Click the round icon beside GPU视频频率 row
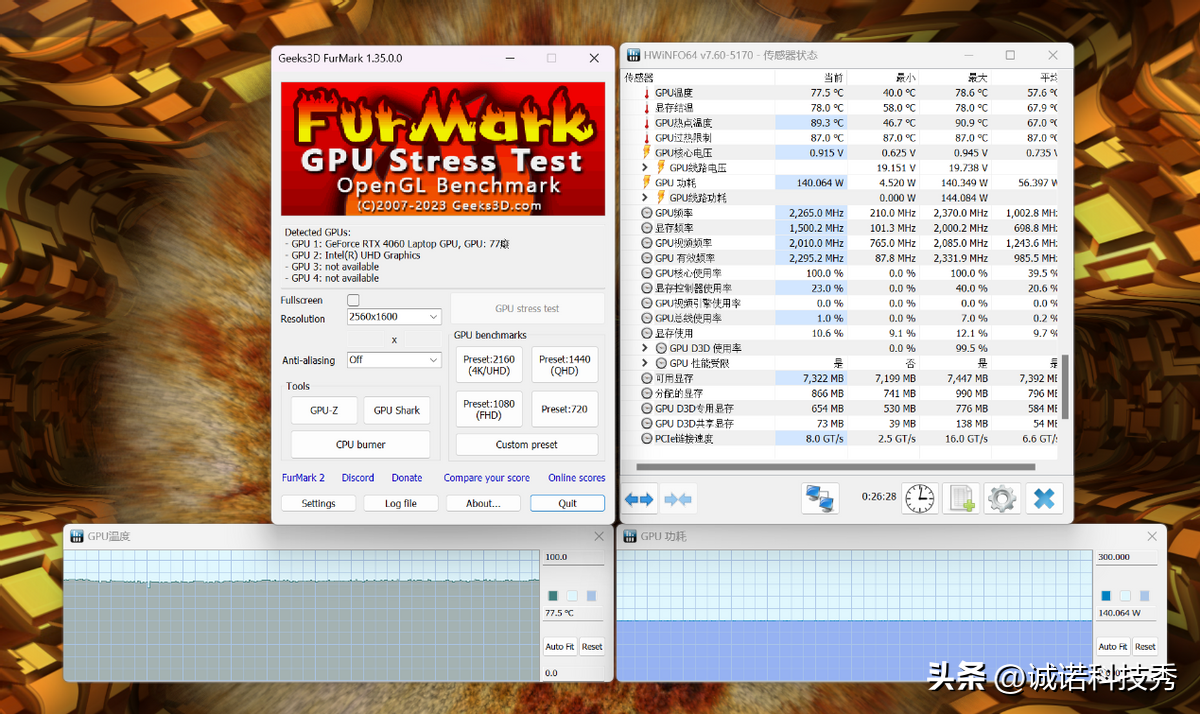1200x714 pixels. (646, 243)
